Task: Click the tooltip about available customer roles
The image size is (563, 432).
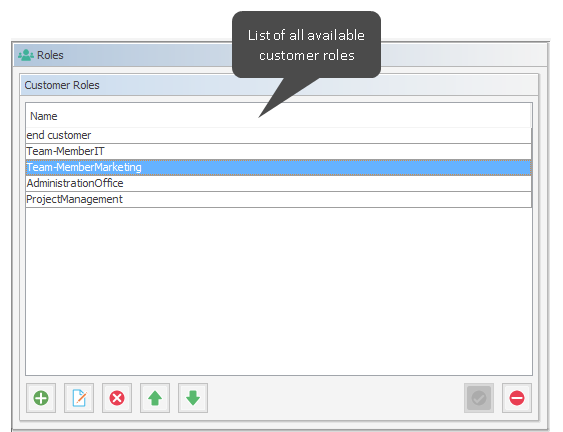Action: click(306, 45)
